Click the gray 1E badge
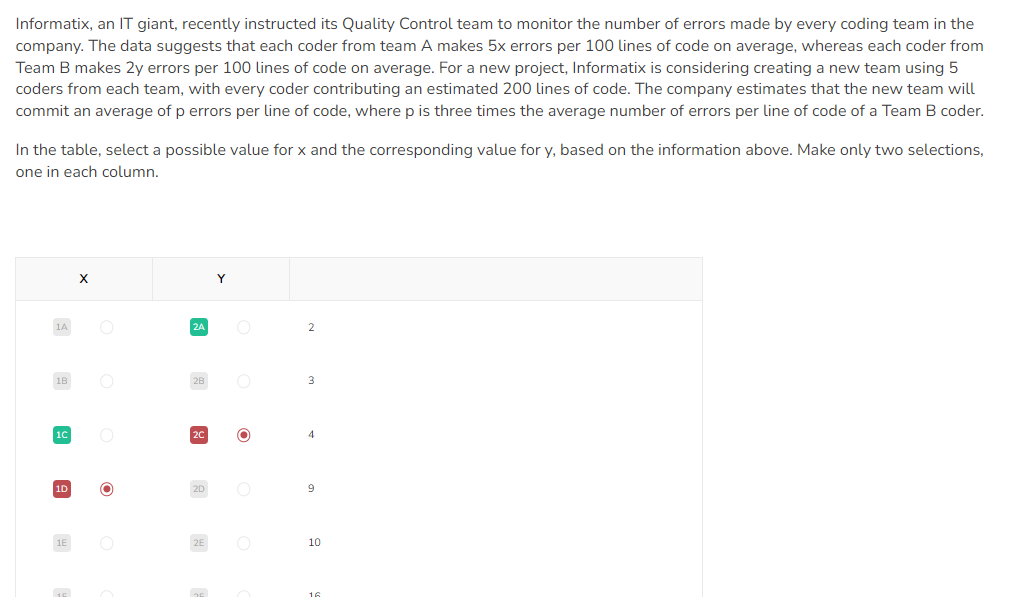This screenshot has height=597, width=1011. point(62,543)
